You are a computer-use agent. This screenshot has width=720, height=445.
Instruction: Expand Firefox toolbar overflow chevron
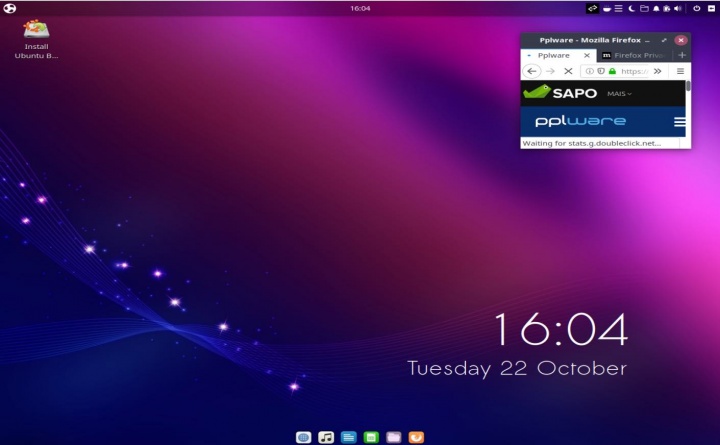tap(657, 71)
